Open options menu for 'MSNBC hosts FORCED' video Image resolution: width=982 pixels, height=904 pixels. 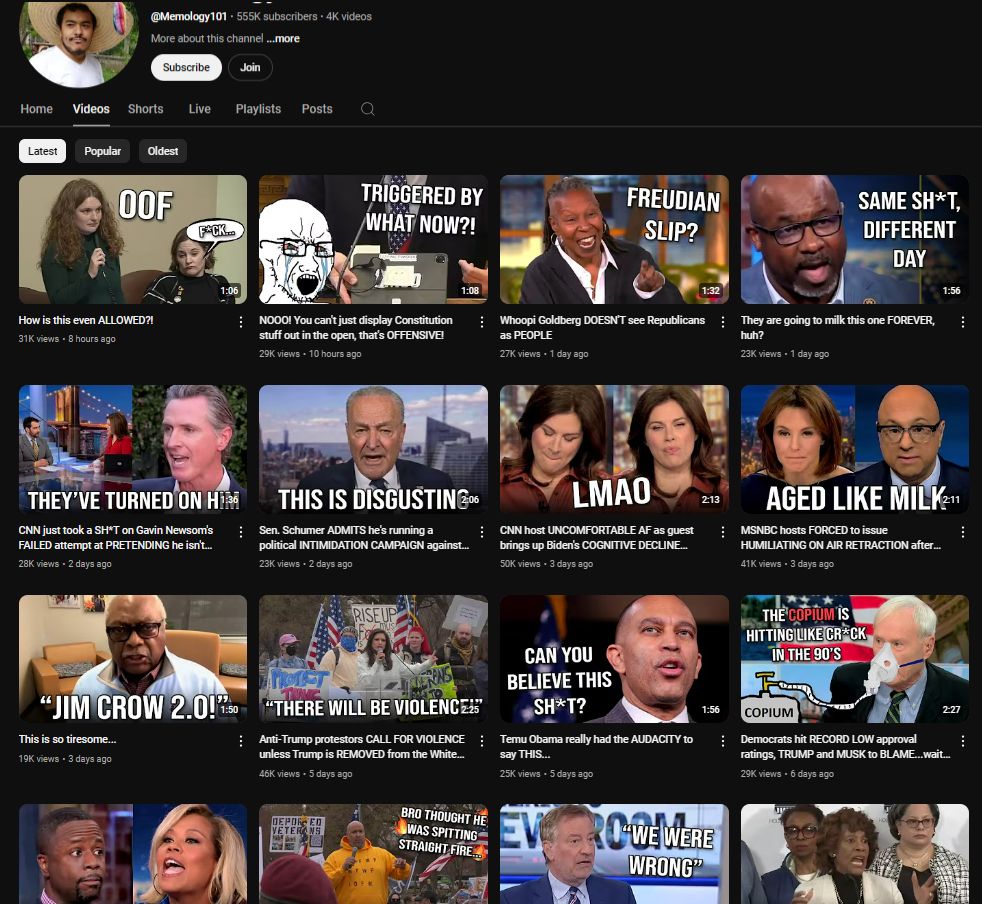963,532
